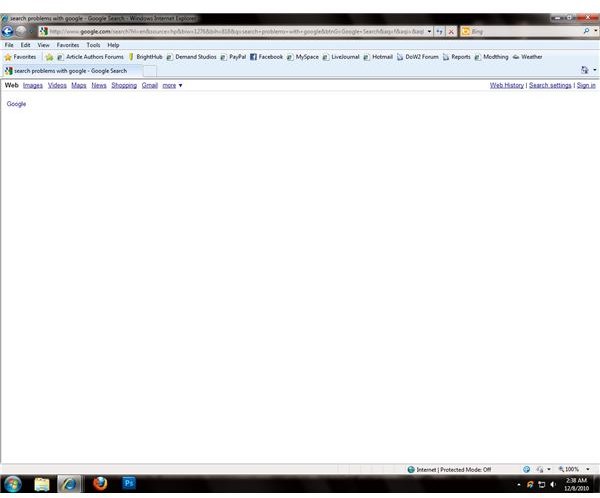This screenshot has width=600, height=498.
Task: Open the Windows Start button
Action: [x=13, y=484]
